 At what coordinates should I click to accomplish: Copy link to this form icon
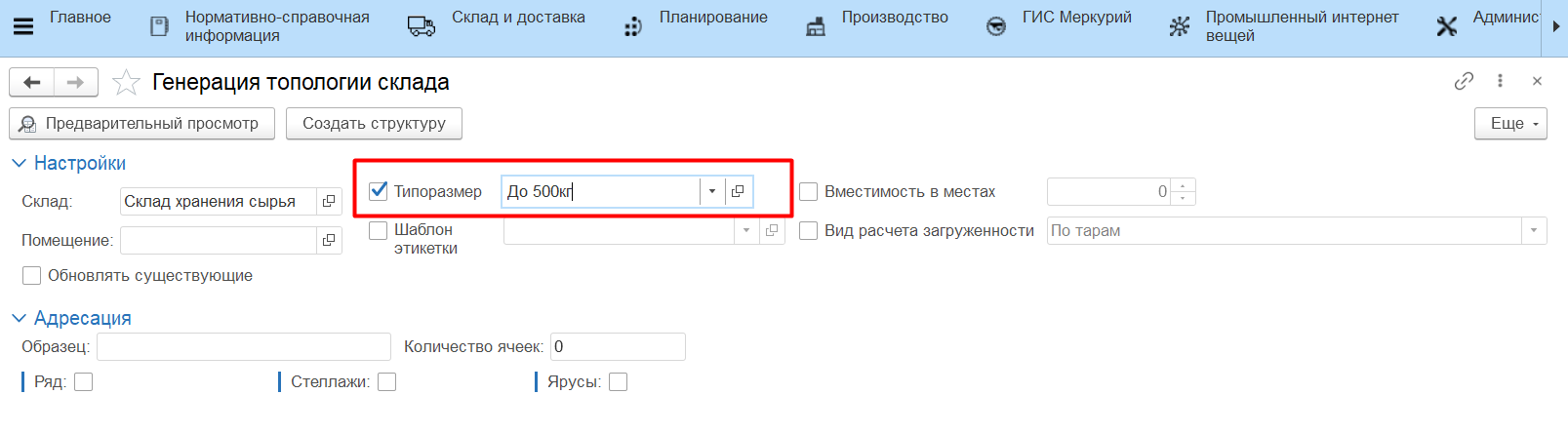1463,82
